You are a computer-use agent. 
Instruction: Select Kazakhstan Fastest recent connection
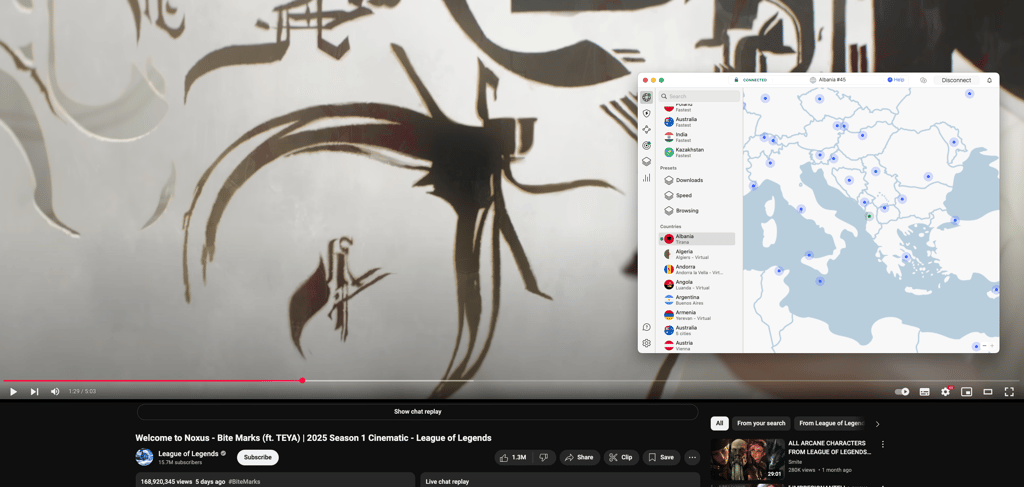pyautogui.click(x=697, y=152)
